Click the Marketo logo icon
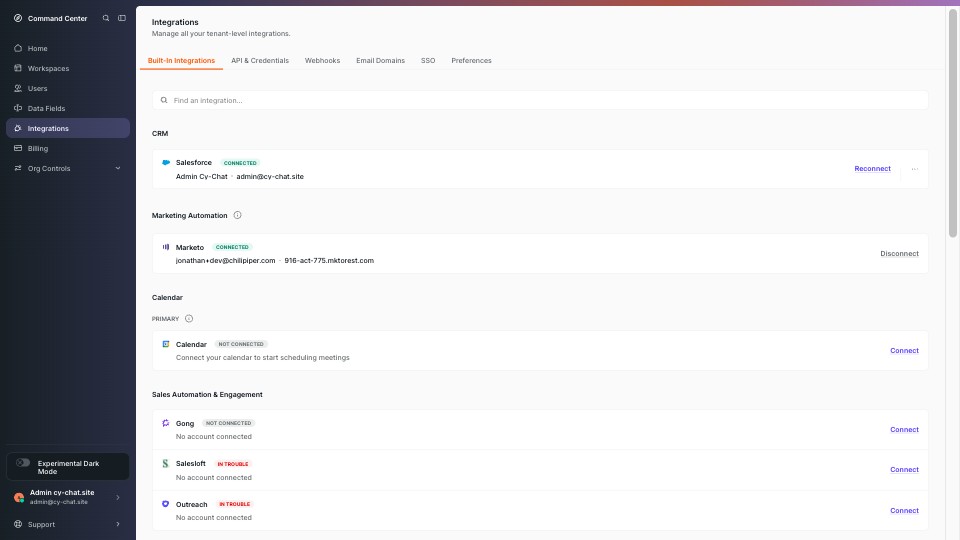Viewport: 960px width, 540px height. point(165,247)
